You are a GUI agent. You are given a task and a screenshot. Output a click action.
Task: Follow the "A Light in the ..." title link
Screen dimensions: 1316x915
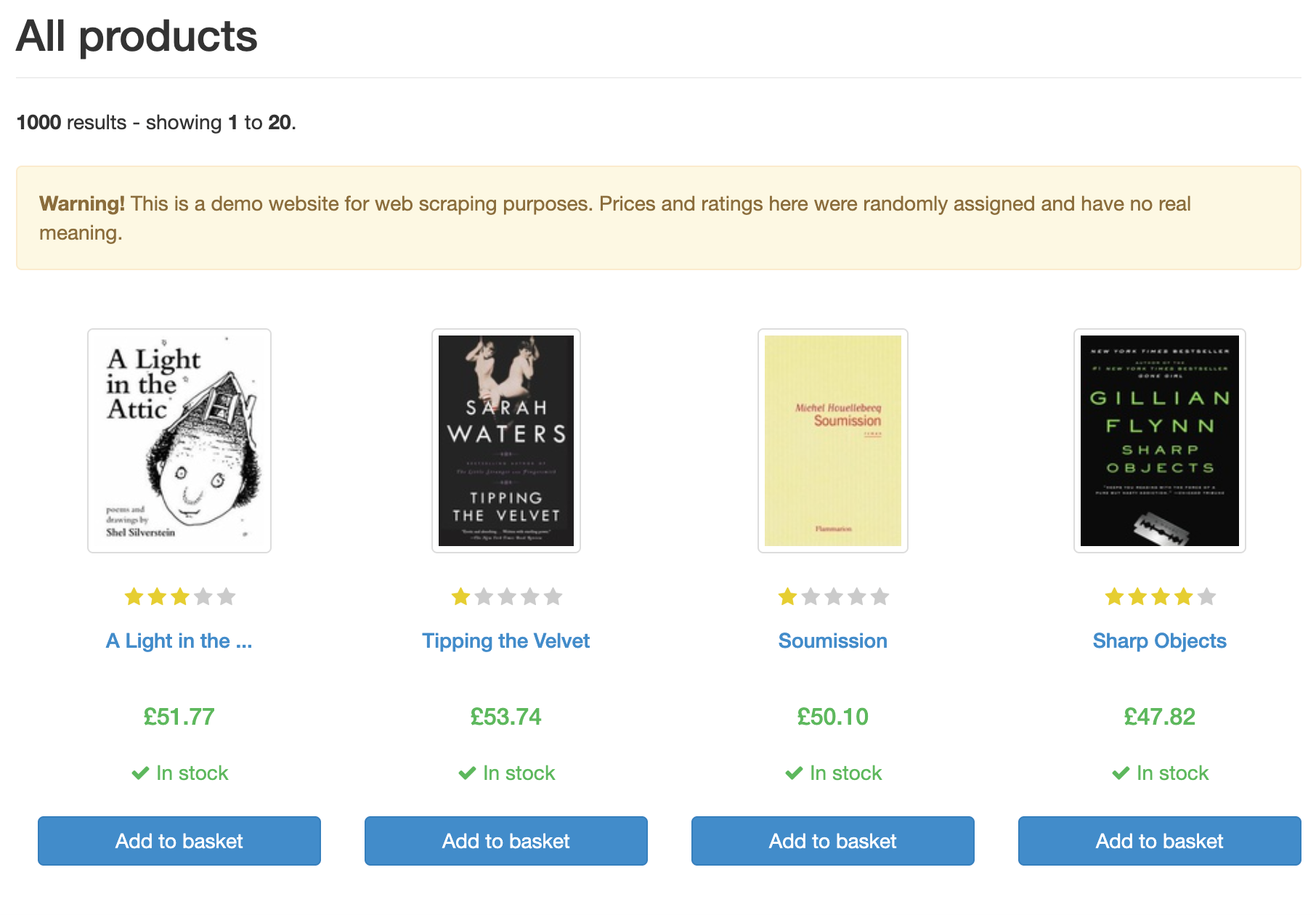(x=179, y=641)
